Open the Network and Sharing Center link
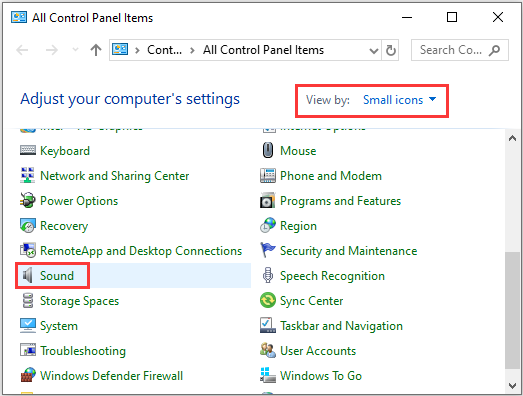Image resolution: width=523 pixels, height=396 pixels. pos(114,176)
